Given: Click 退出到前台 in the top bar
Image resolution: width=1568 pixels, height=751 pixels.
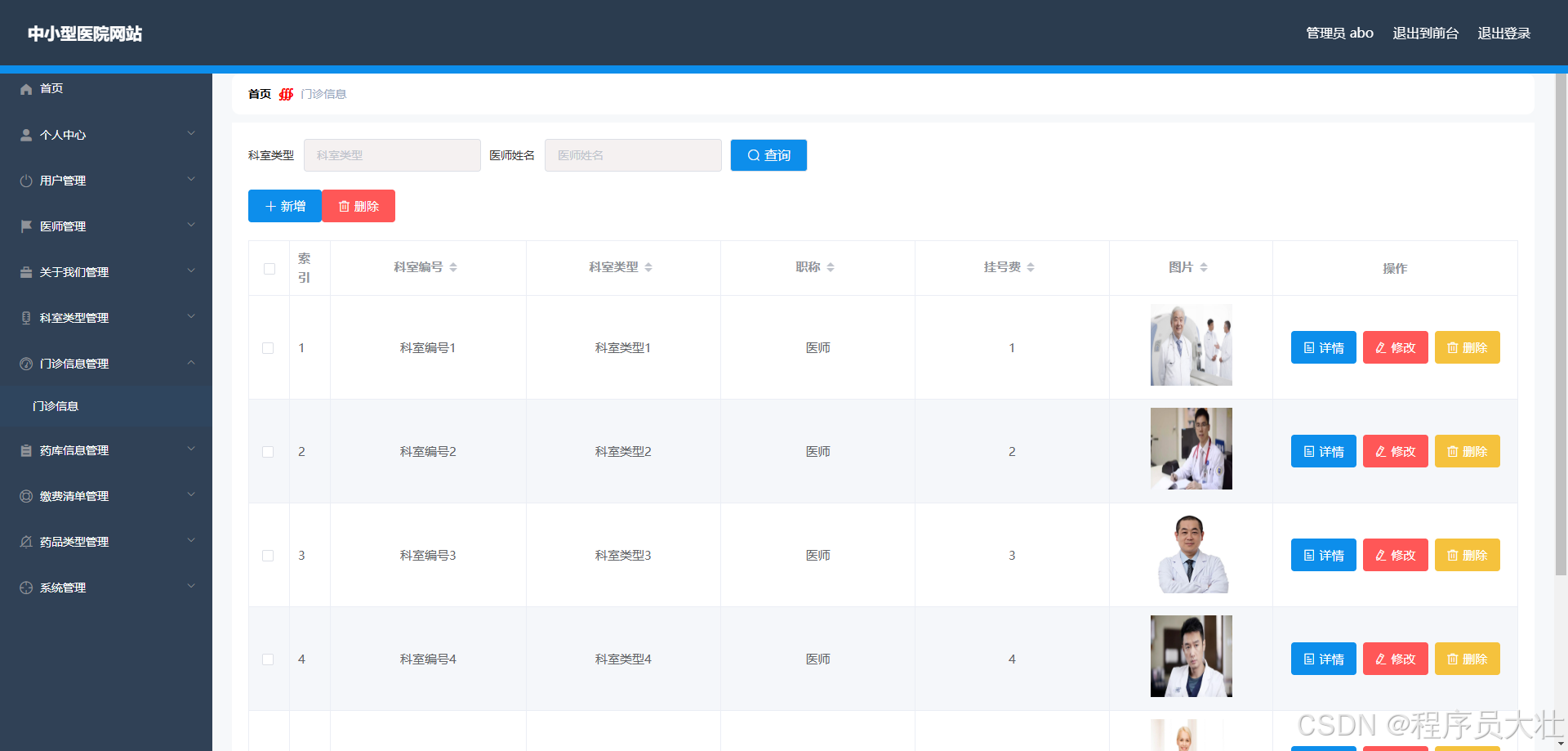Looking at the screenshot, I should point(1425,33).
